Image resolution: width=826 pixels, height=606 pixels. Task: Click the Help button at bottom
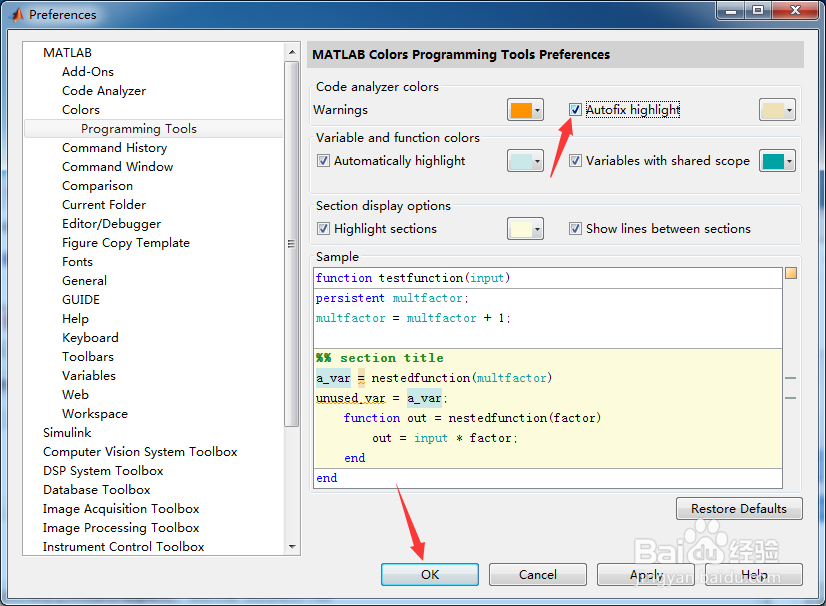(x=754, y=574)
